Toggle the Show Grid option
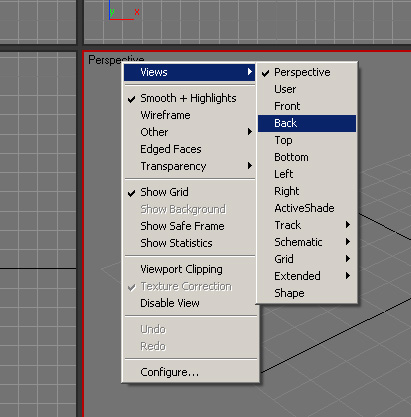This screenshot has height=417, width=411. tap(189, 192)
